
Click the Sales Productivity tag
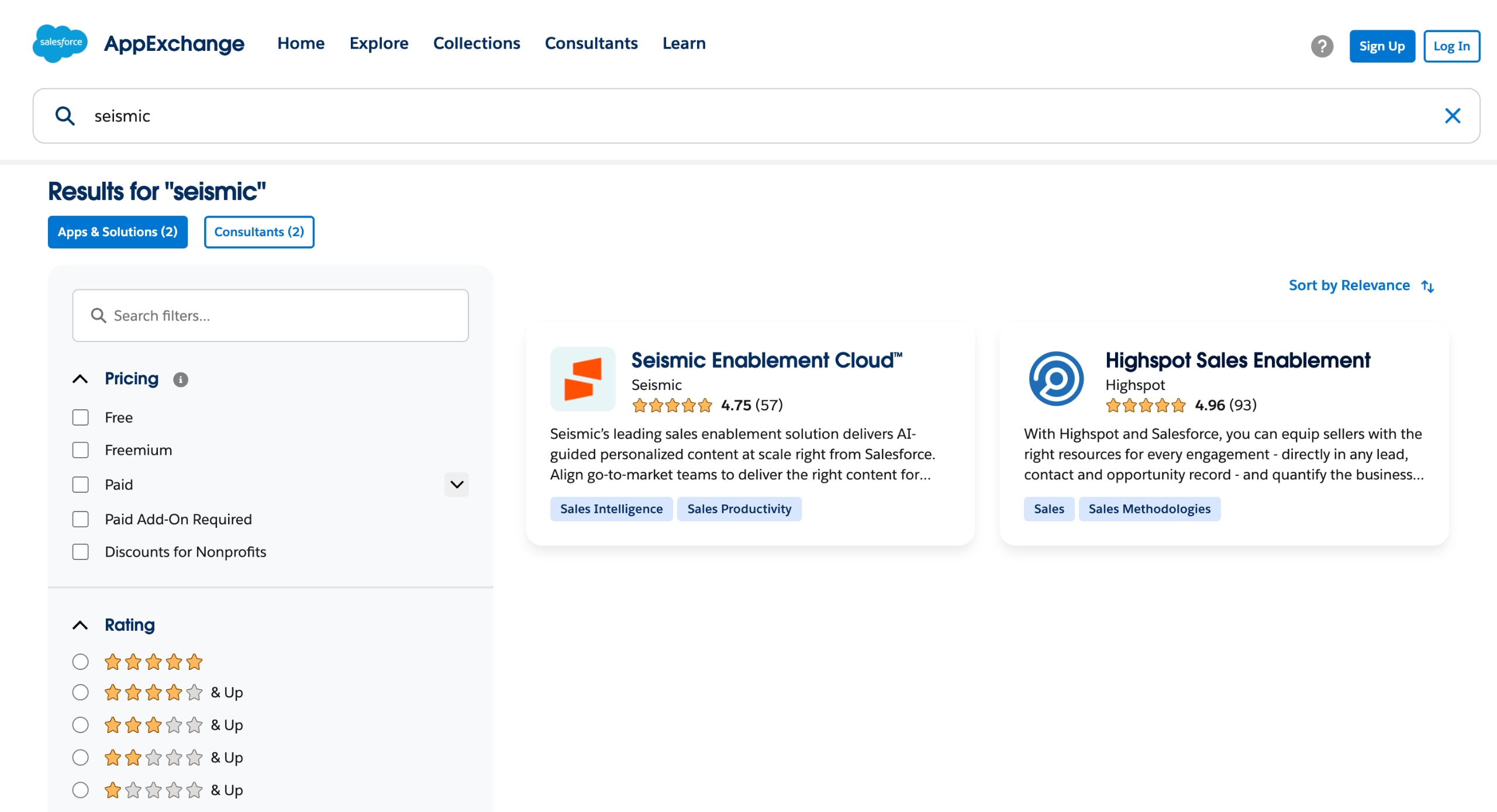coord(739,509)
